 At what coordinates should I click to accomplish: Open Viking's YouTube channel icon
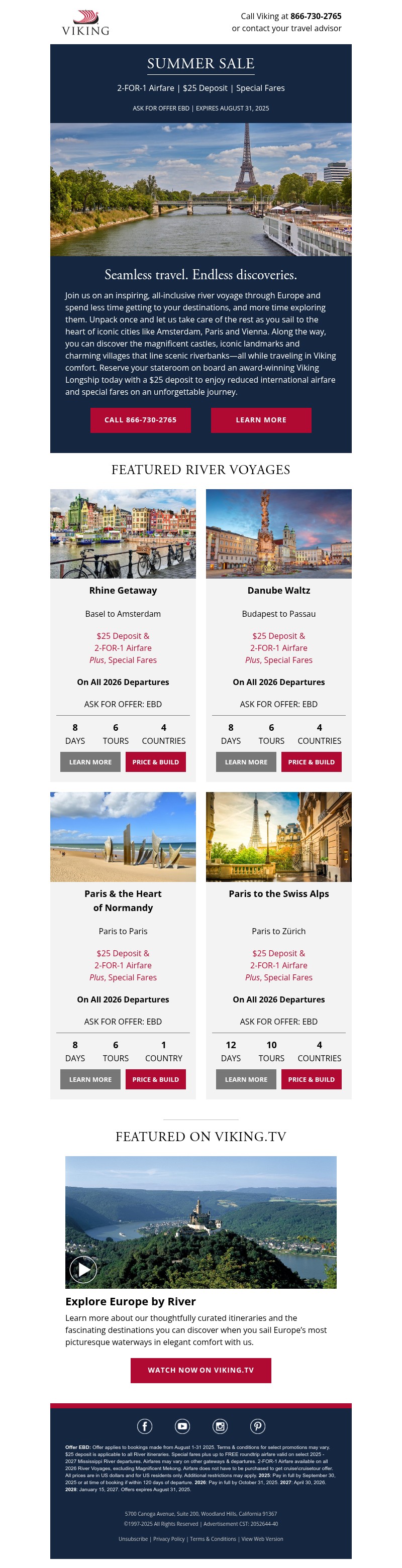pos(182,1425)
